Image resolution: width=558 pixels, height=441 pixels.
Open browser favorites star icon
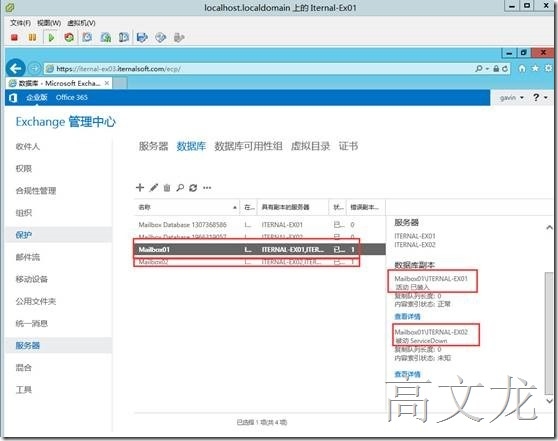tap(535, 68)
